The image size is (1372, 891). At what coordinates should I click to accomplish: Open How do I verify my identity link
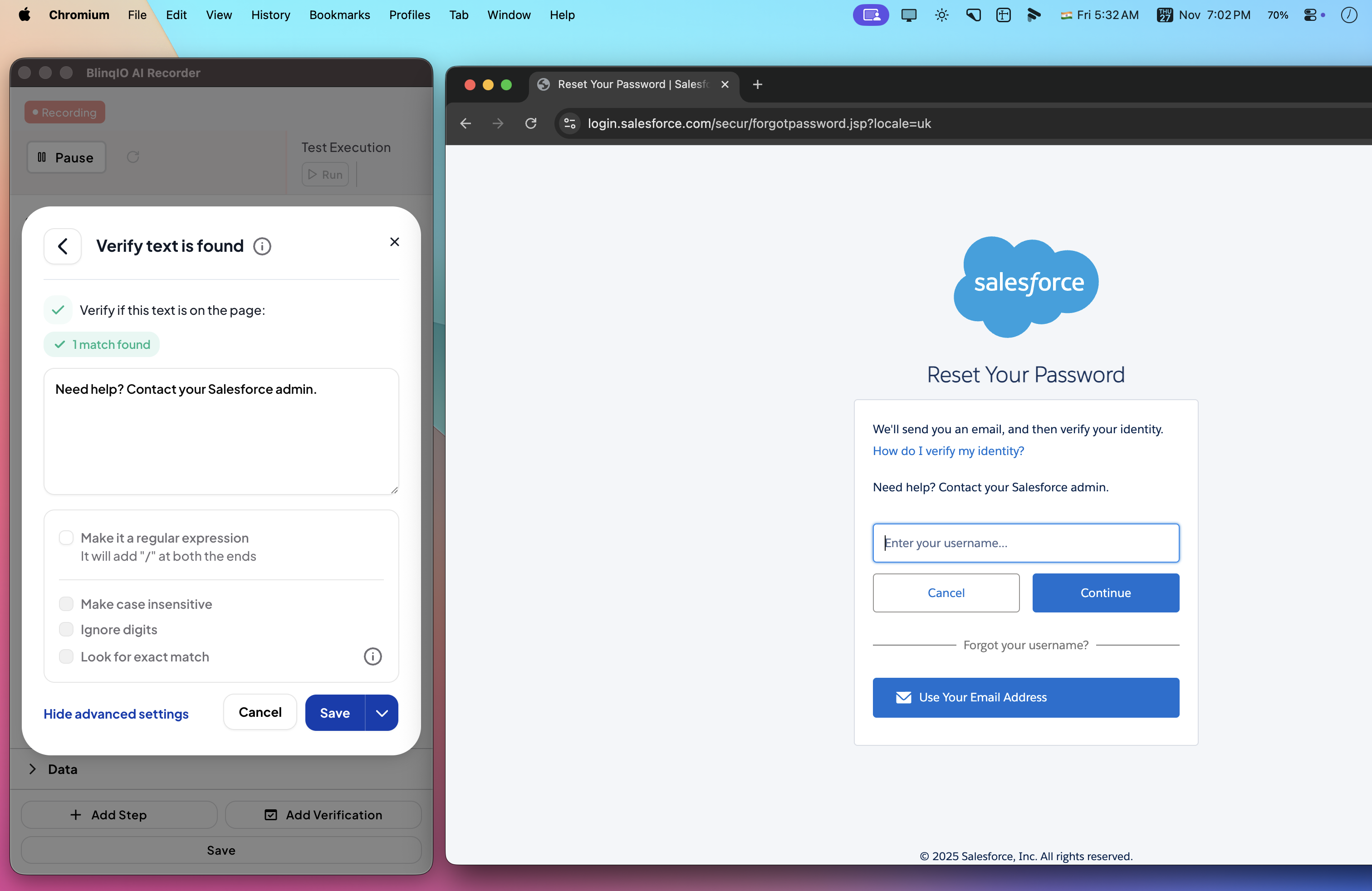tap(948, 450)
